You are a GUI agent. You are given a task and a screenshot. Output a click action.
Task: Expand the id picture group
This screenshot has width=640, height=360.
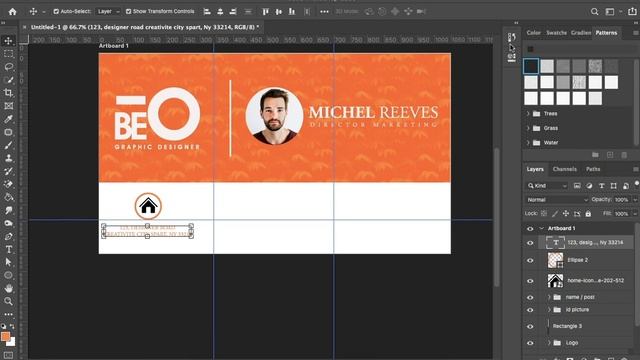pyautogui.click(x=549, y=310)
